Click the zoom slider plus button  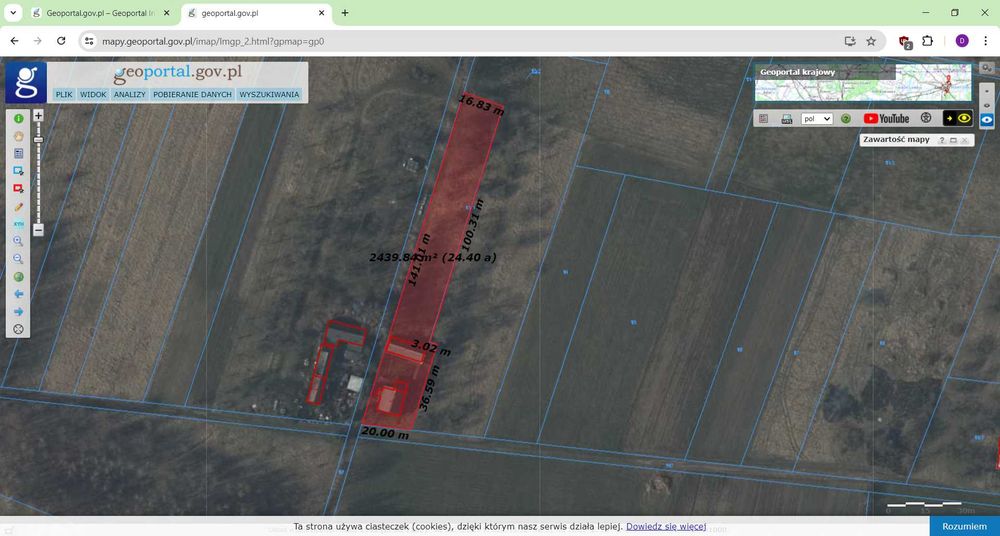(38, 116)
